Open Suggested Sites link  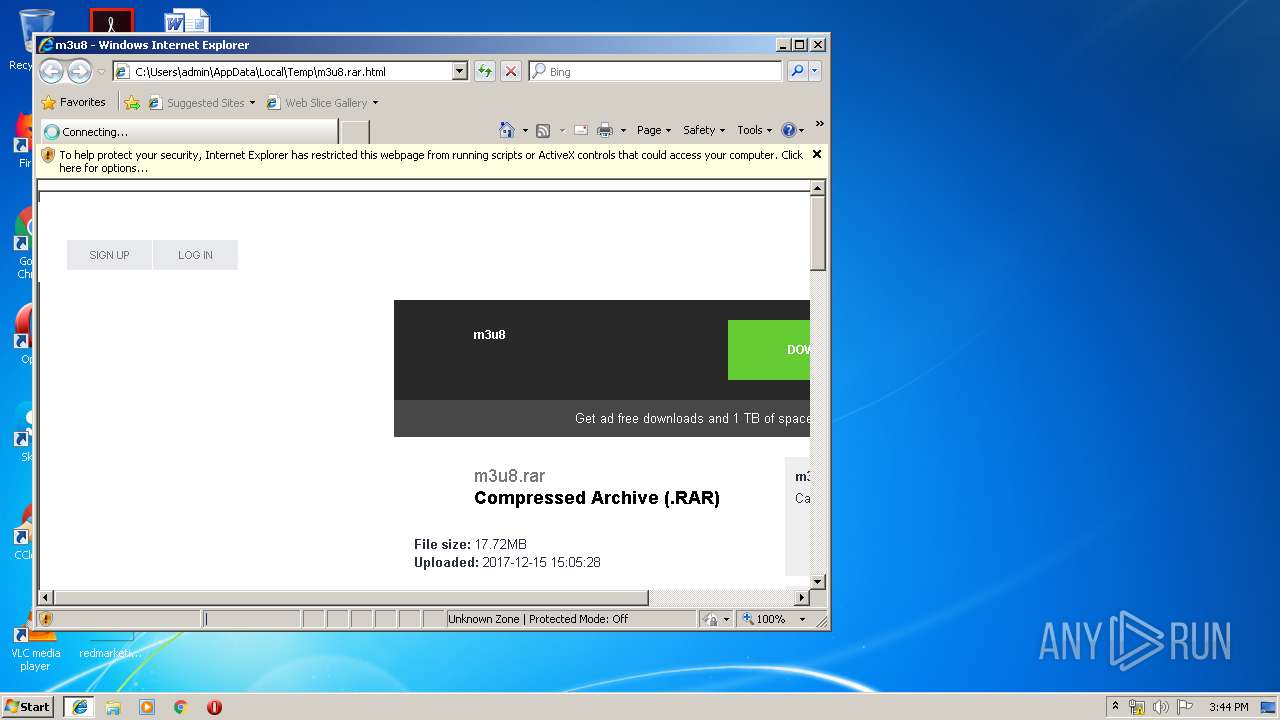pos(201,102)
